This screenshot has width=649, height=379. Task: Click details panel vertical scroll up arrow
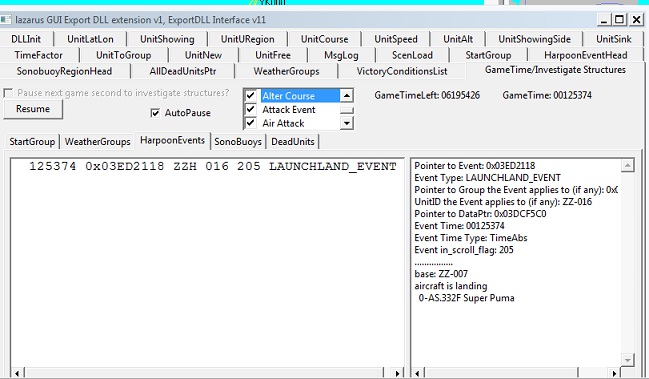click(x=627, y=166)
